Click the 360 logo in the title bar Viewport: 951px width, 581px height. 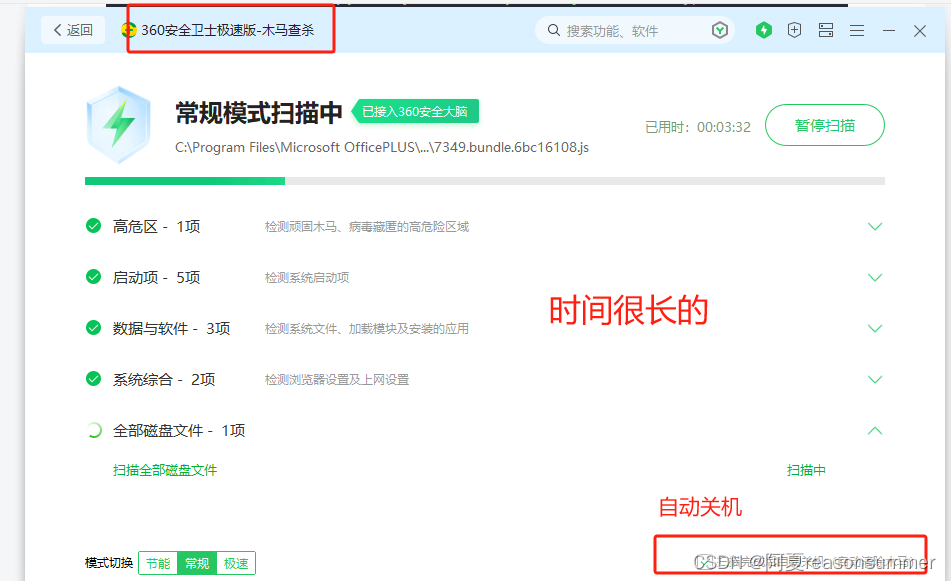[128, 30]
